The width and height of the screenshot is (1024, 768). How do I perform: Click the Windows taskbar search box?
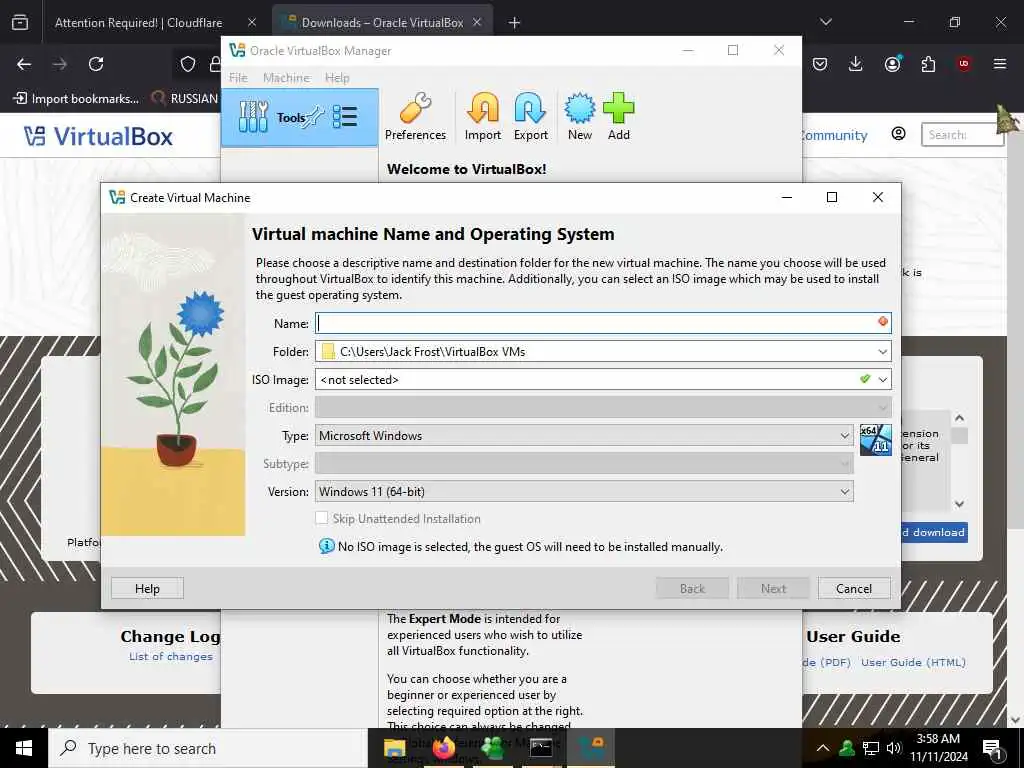[x=208, y=748]
